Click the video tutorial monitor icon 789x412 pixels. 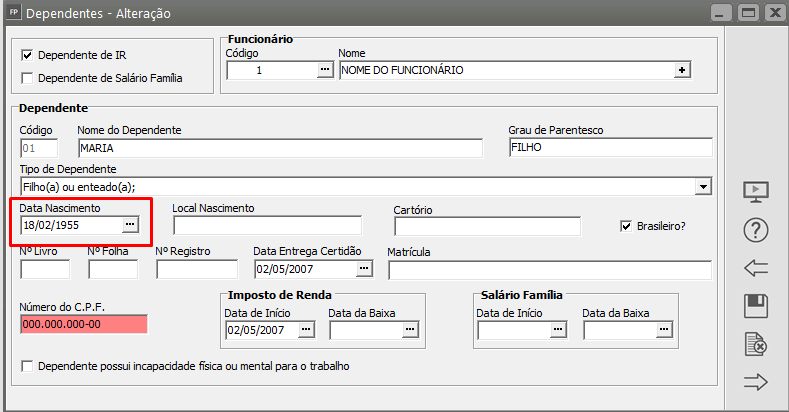pyautogui.click(x=756, y=192)
